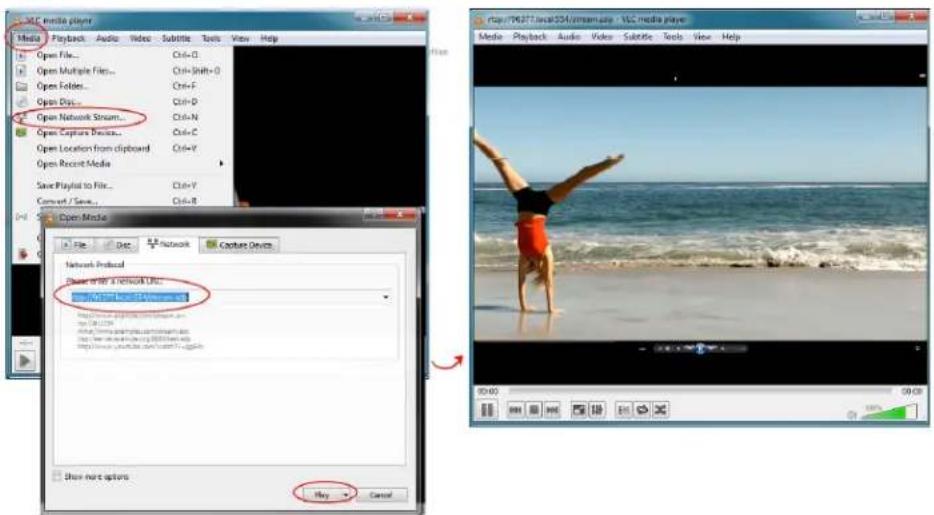Switch to Network tab in Open Media
Viewport: 934px width, 515px height.
[x=169, y=244]
